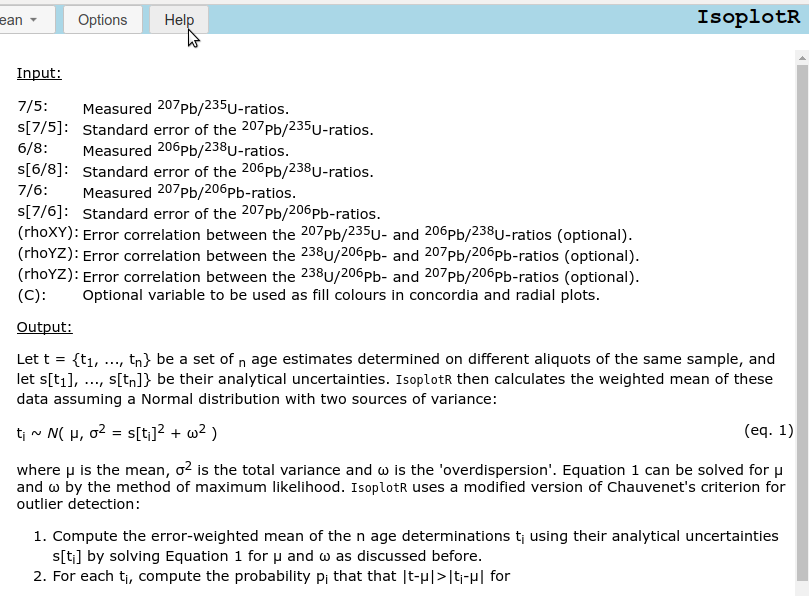
Task: Click the IsoplotR title in the header
Action: (747, 18)
